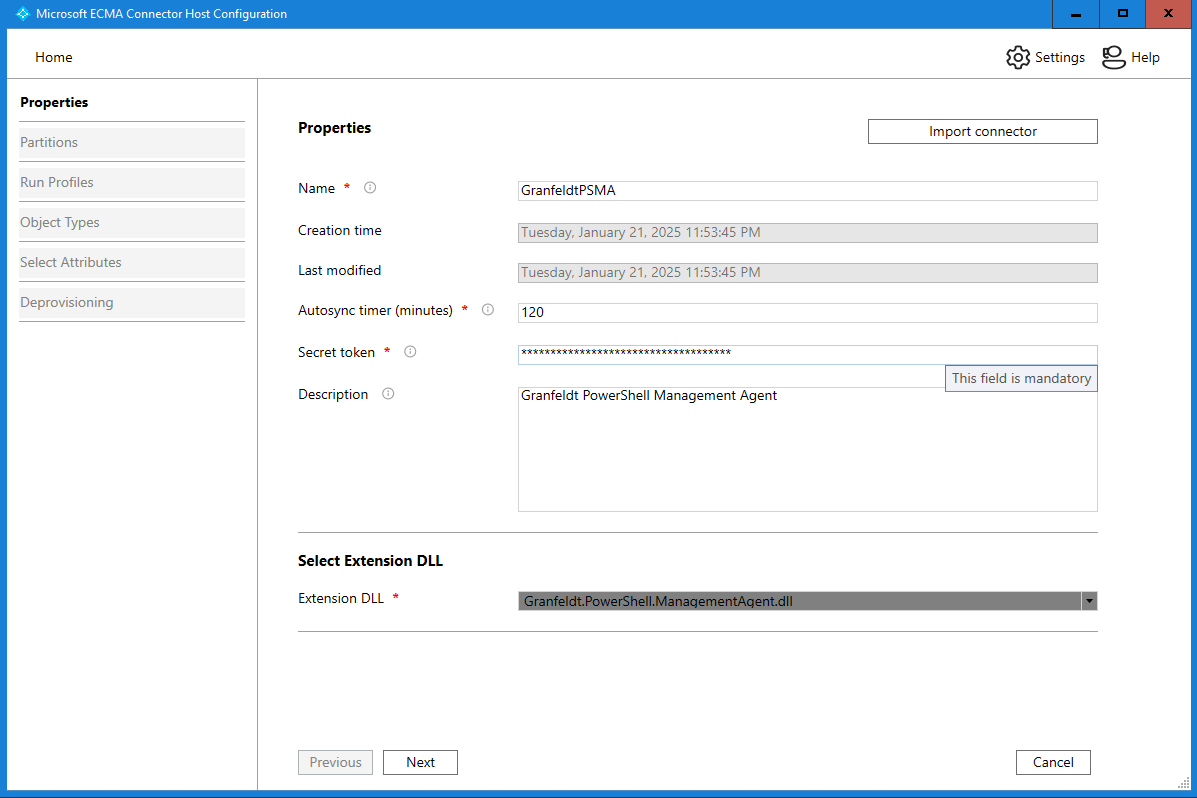Focus the Description text area

[x=807, y=450]
